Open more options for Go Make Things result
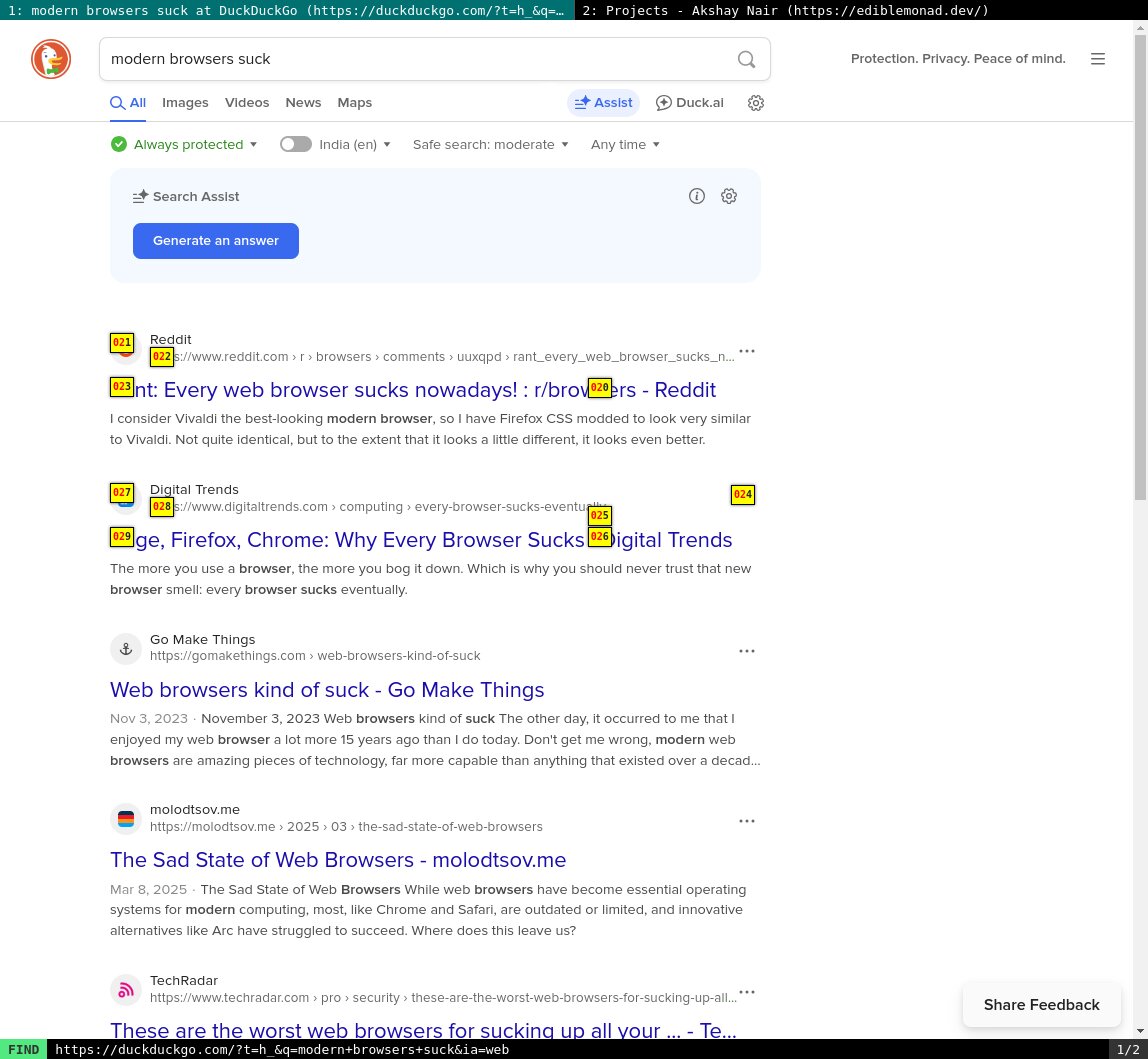The width and height of the screenshot is (1148, 1059). click(747, 651)
